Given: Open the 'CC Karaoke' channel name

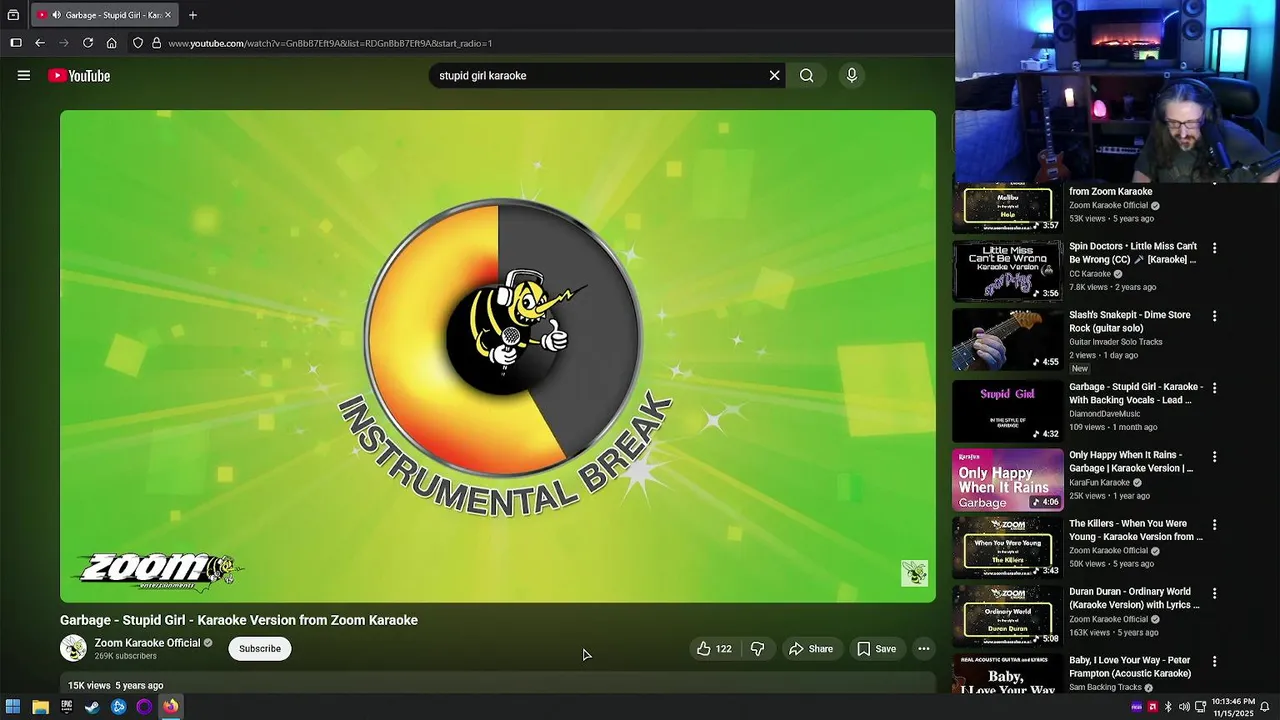Looking at the screenshot, I should [1090, 274].
